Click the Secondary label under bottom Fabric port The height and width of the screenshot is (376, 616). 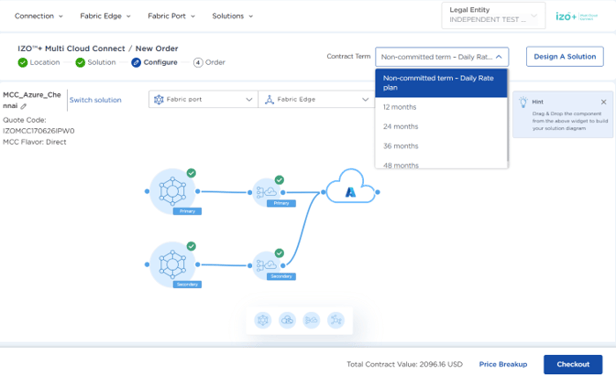coord(187,284)
